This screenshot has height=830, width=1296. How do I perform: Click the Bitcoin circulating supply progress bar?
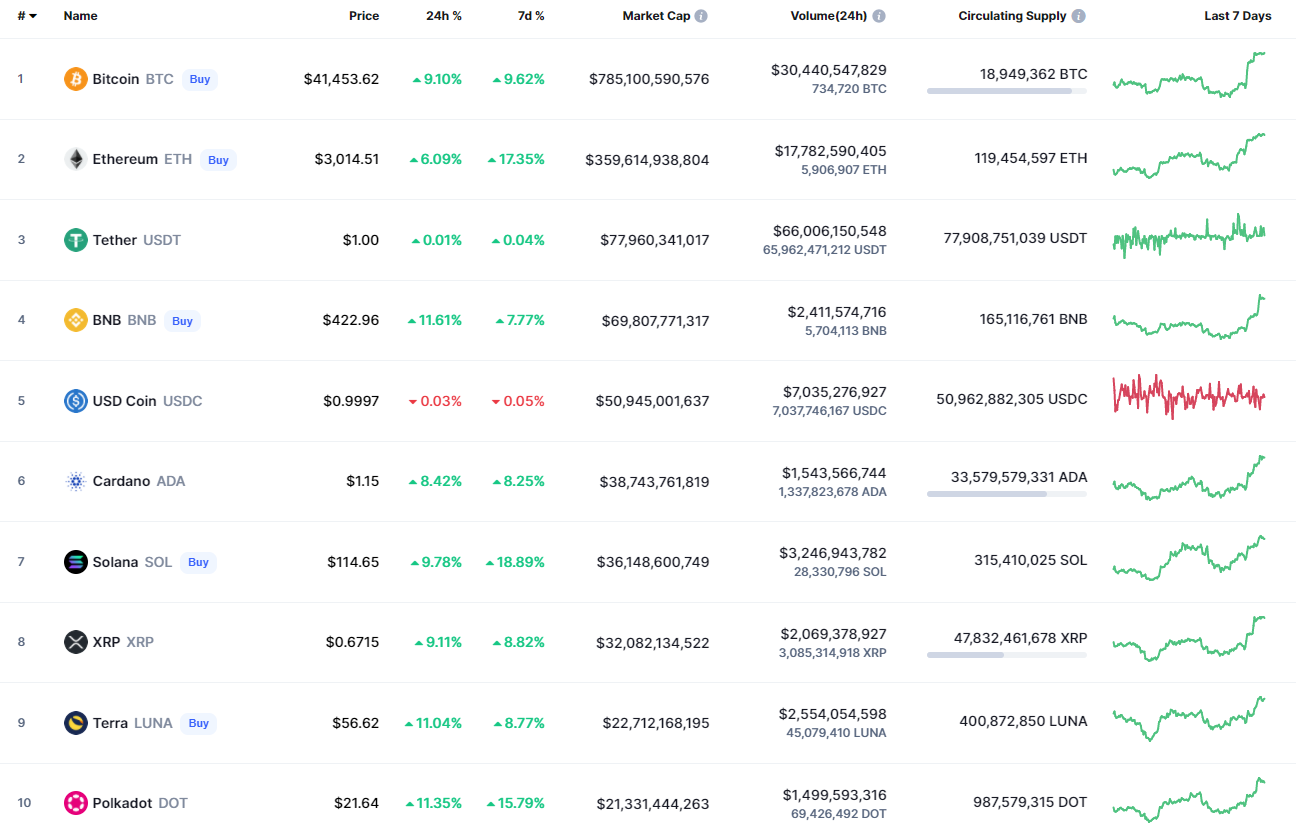pyautogui.click(x=1006, y=91)
